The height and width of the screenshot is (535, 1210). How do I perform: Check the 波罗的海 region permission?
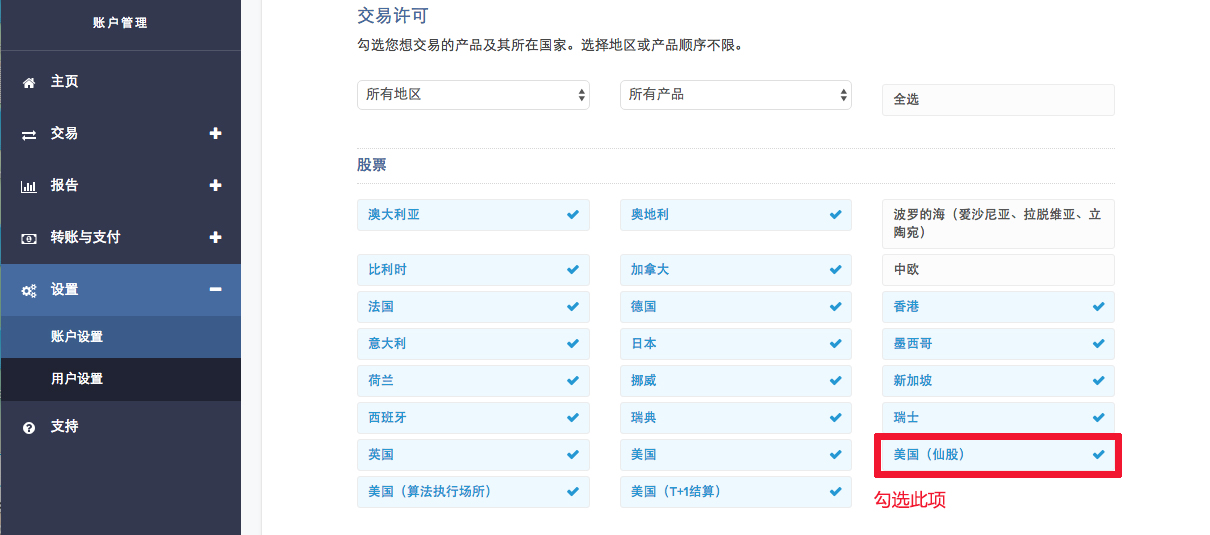[998, 224]
